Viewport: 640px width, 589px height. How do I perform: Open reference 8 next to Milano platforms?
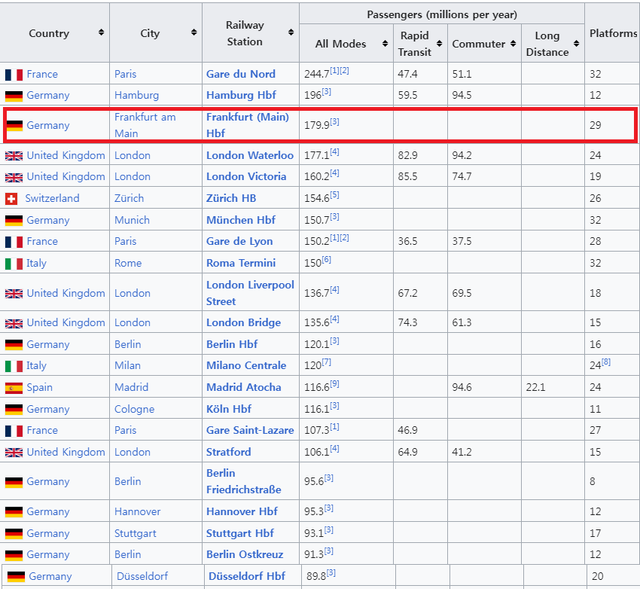[x=606, y=362]
